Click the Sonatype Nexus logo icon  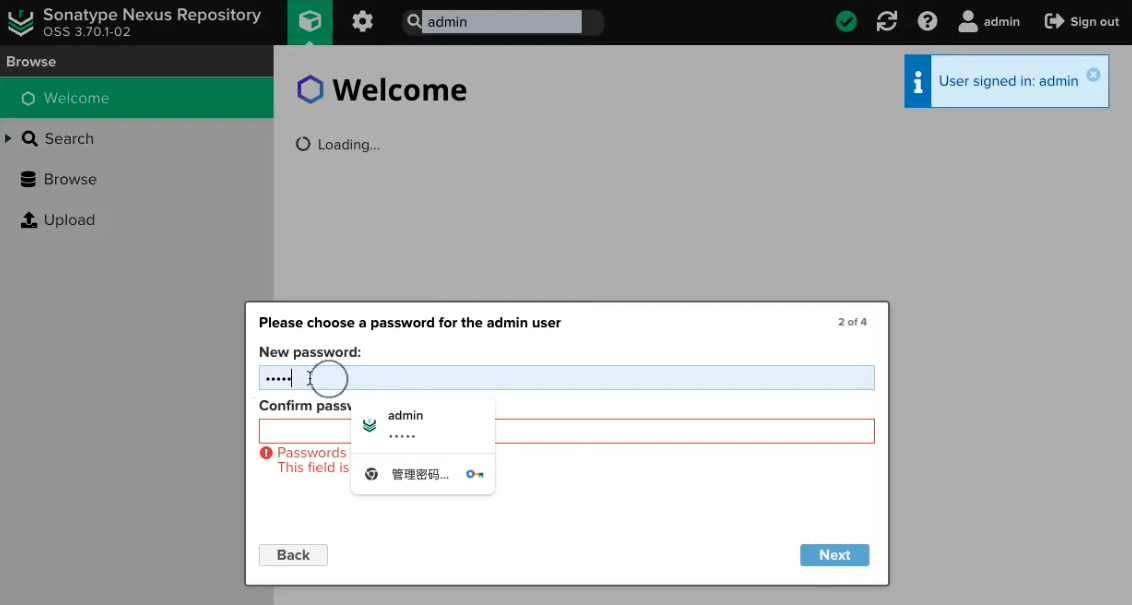point(21,22)
